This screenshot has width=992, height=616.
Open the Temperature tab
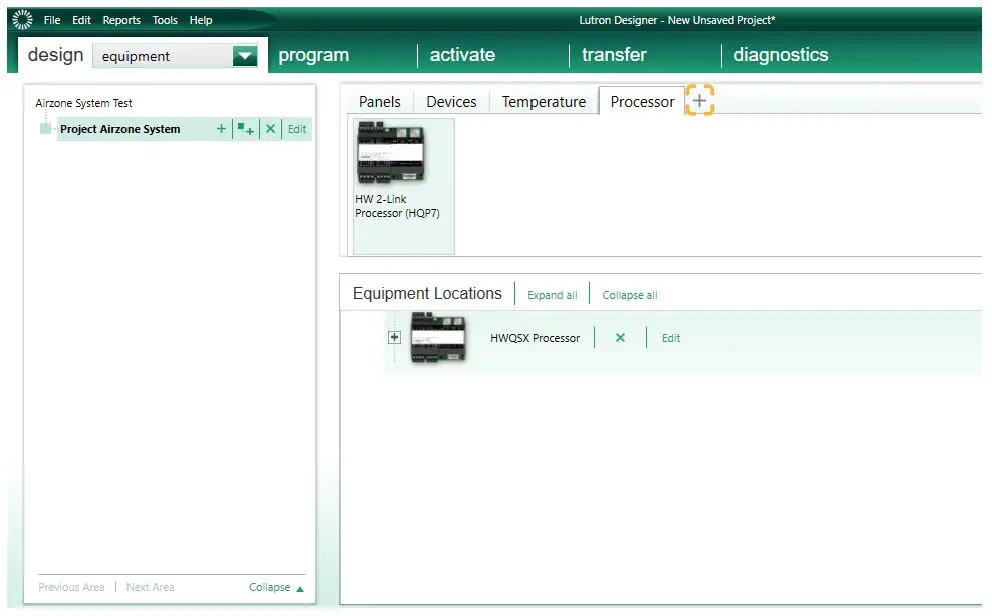[x=543, y=101]
